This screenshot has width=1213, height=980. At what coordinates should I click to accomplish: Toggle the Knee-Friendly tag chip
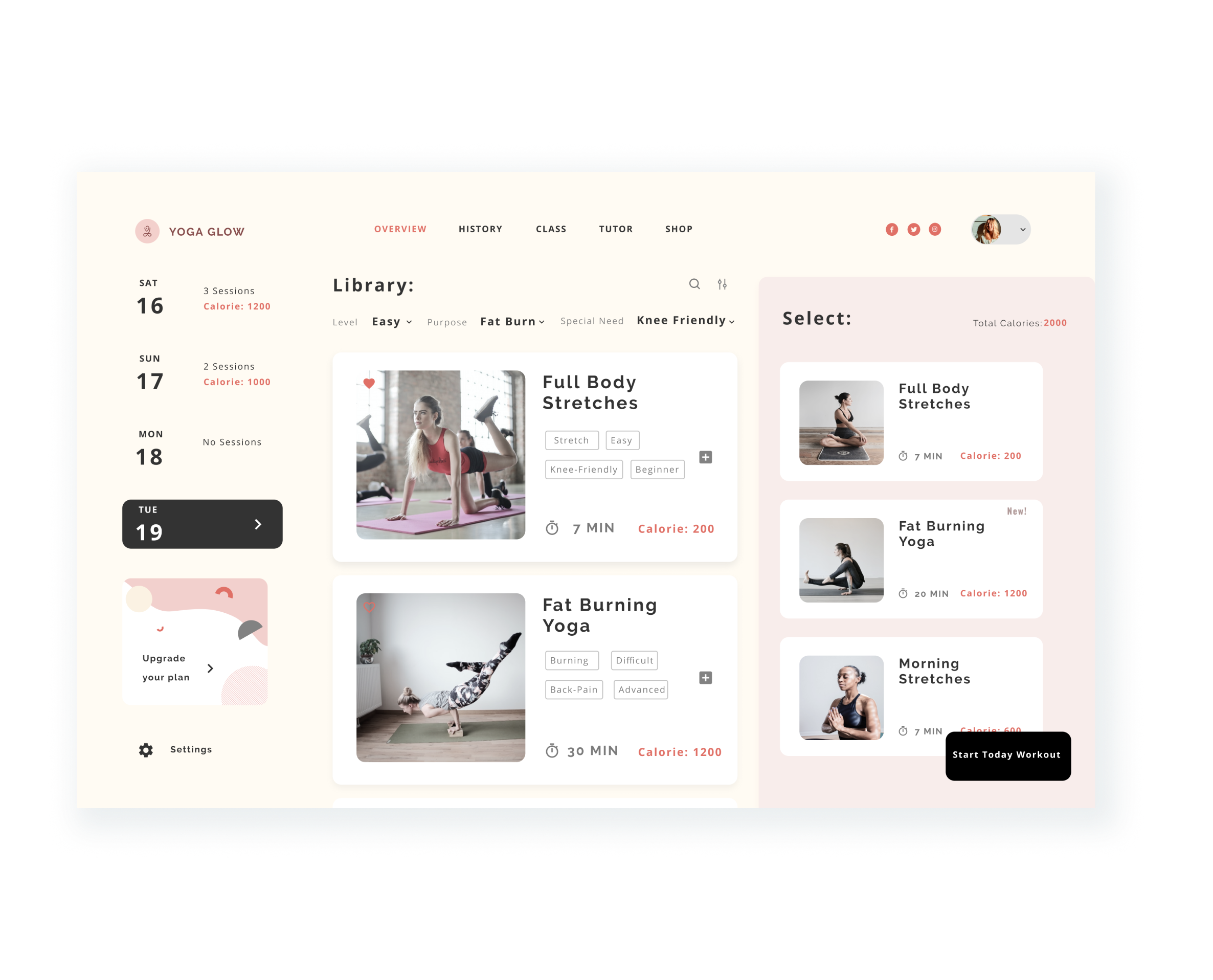pos(583,469)
